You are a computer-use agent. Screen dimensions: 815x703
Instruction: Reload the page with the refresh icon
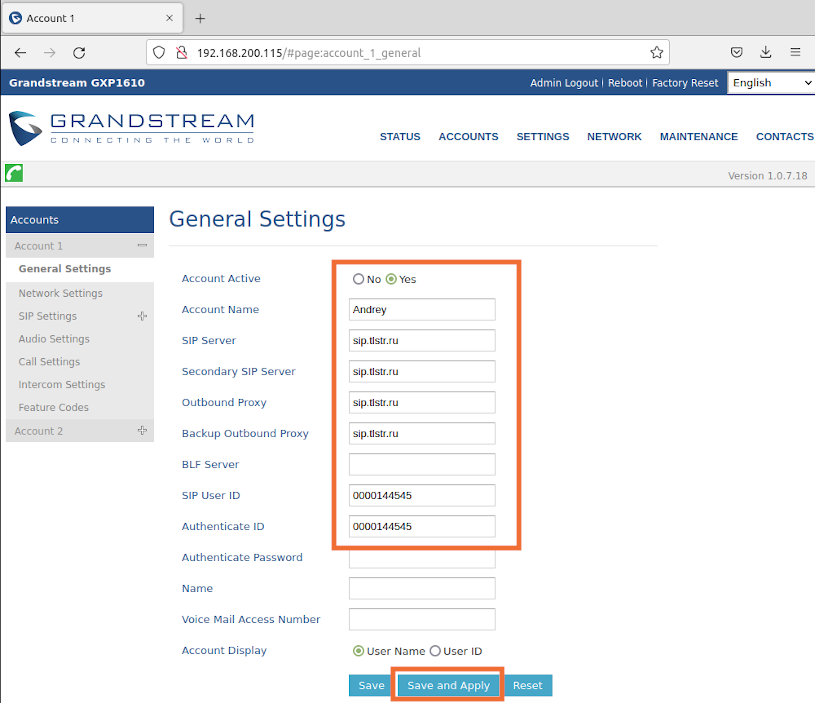pos(79,52)
